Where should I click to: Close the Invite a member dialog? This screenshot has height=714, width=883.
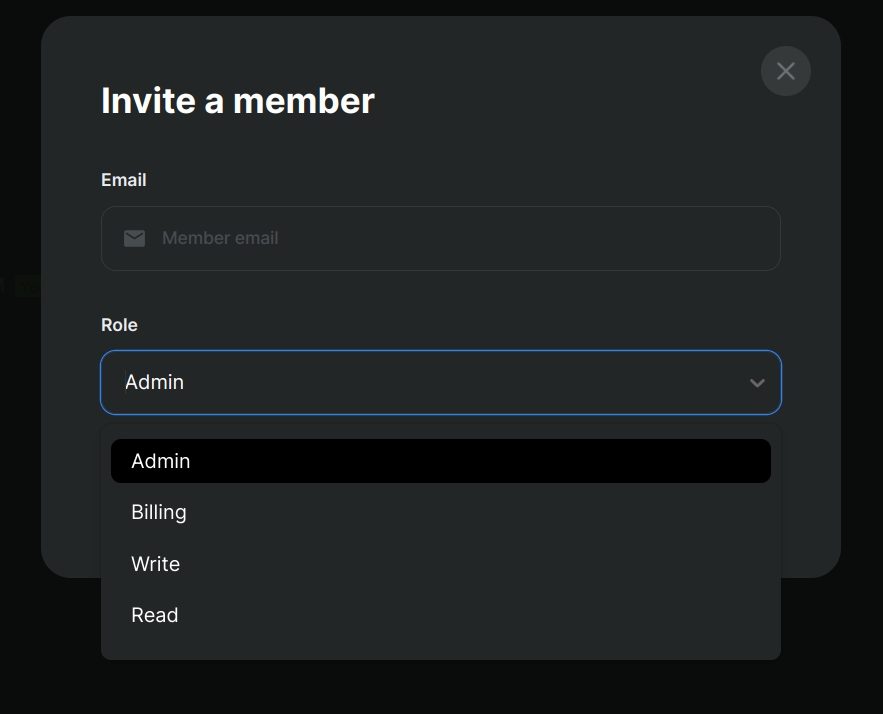point(786,71)
